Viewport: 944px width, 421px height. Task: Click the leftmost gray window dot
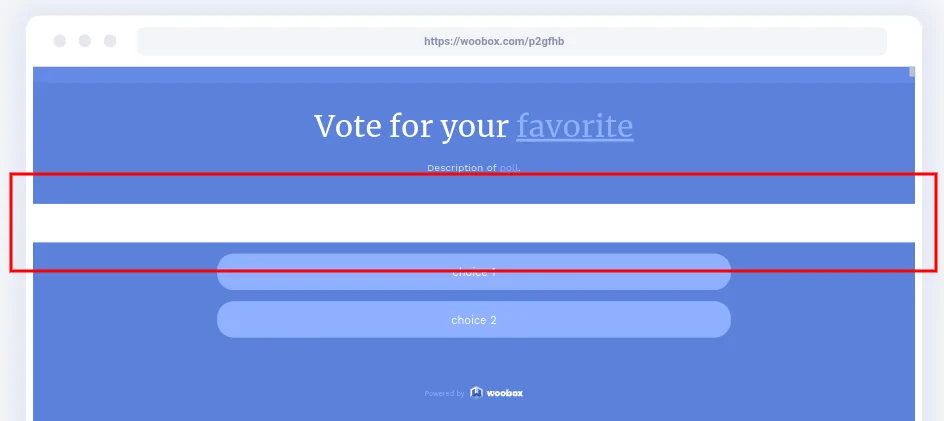tap(60, 41)
